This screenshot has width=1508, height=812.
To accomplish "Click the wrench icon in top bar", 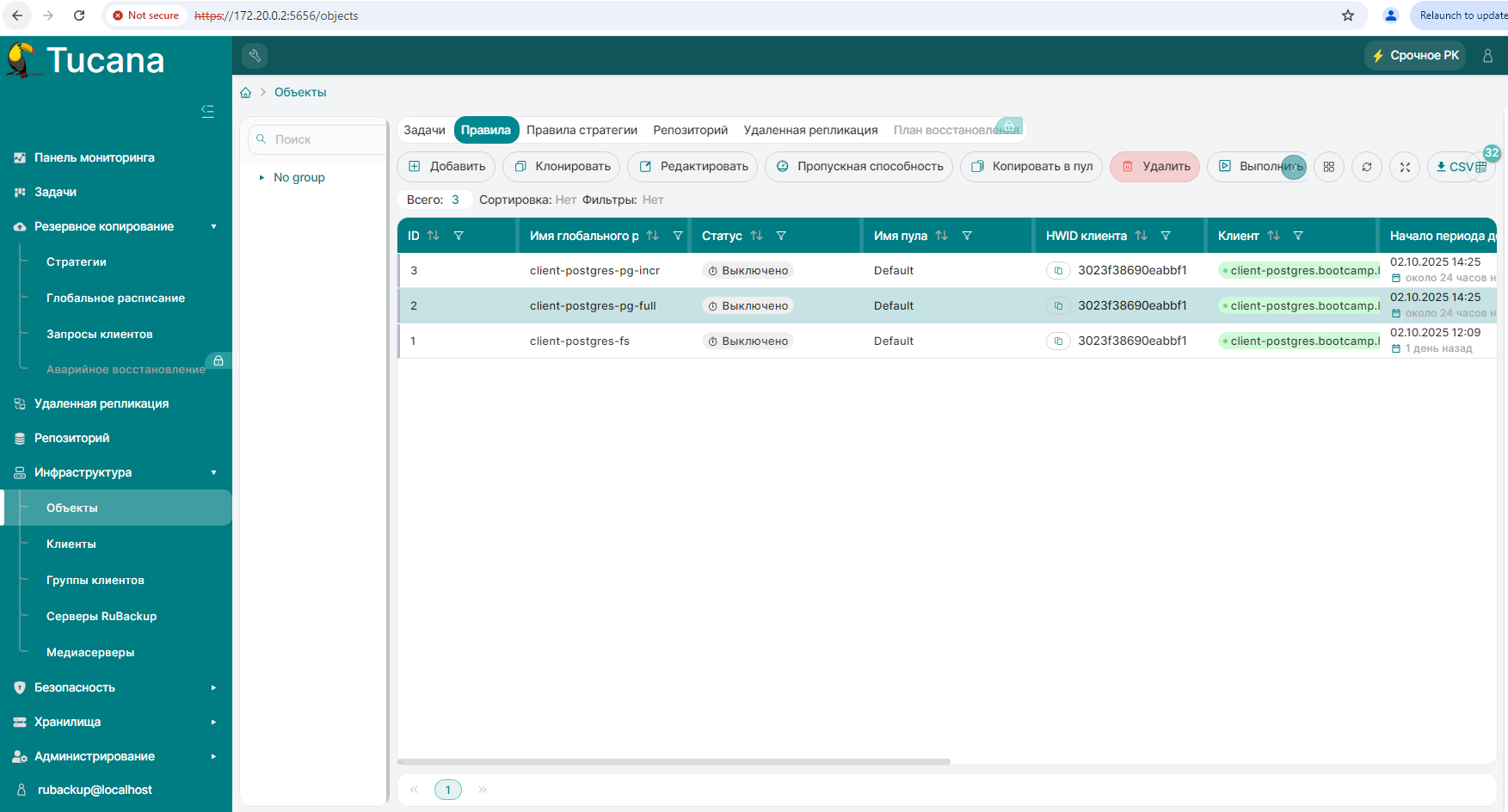I will pos(255,56).
